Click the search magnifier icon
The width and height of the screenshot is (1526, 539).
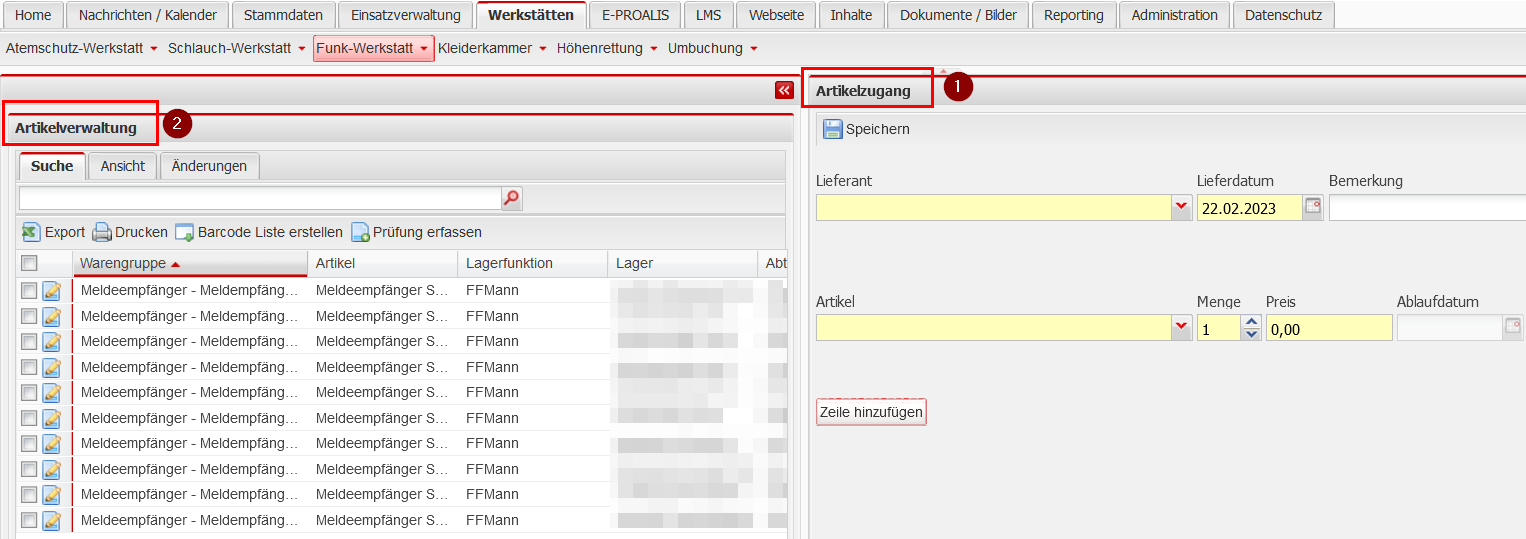click(x=511, y=198)
